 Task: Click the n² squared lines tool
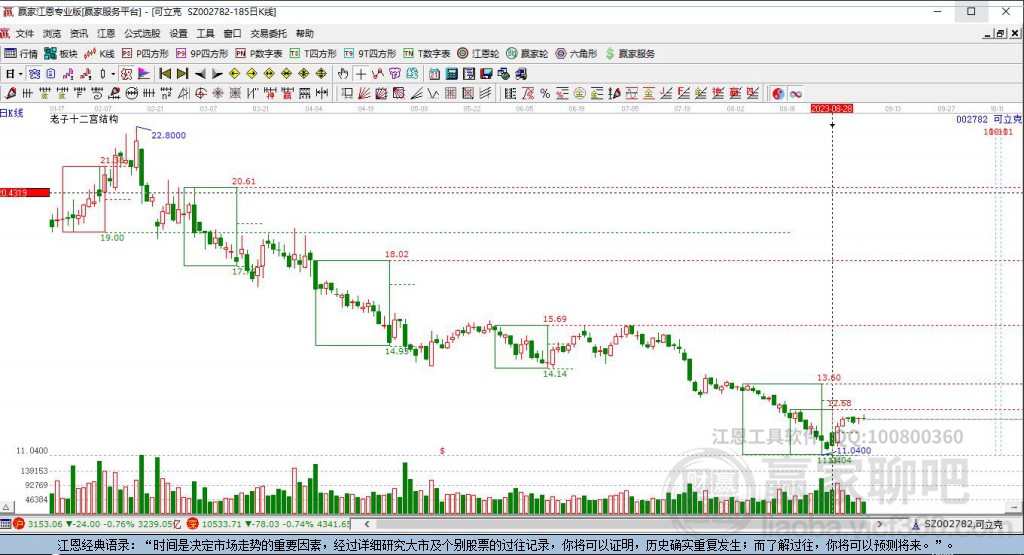click(x=167, y=93)
